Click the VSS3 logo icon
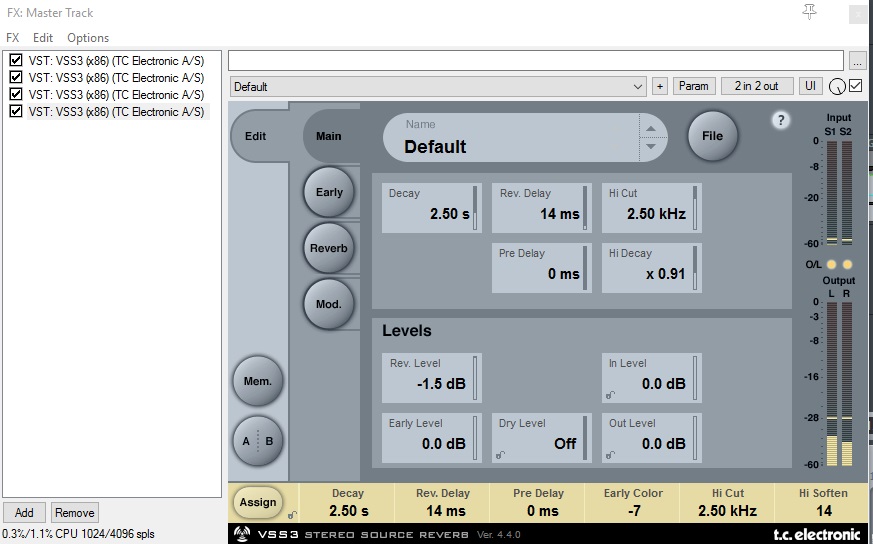Viewport: 873px width, 544px height. pos(242,535)
